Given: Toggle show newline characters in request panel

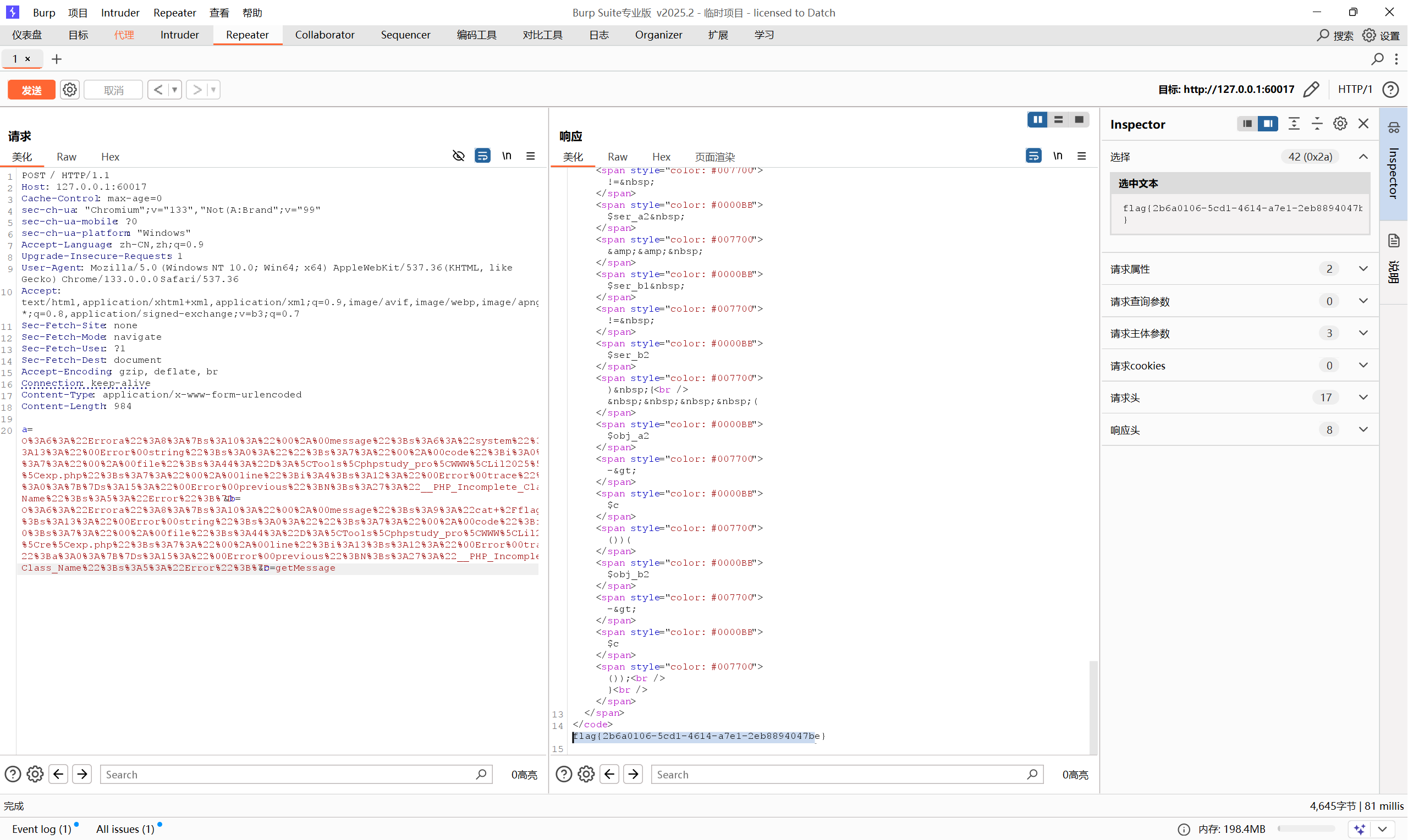Looking at the screenshot, I should pyautogui.click(x=507, y=156).
